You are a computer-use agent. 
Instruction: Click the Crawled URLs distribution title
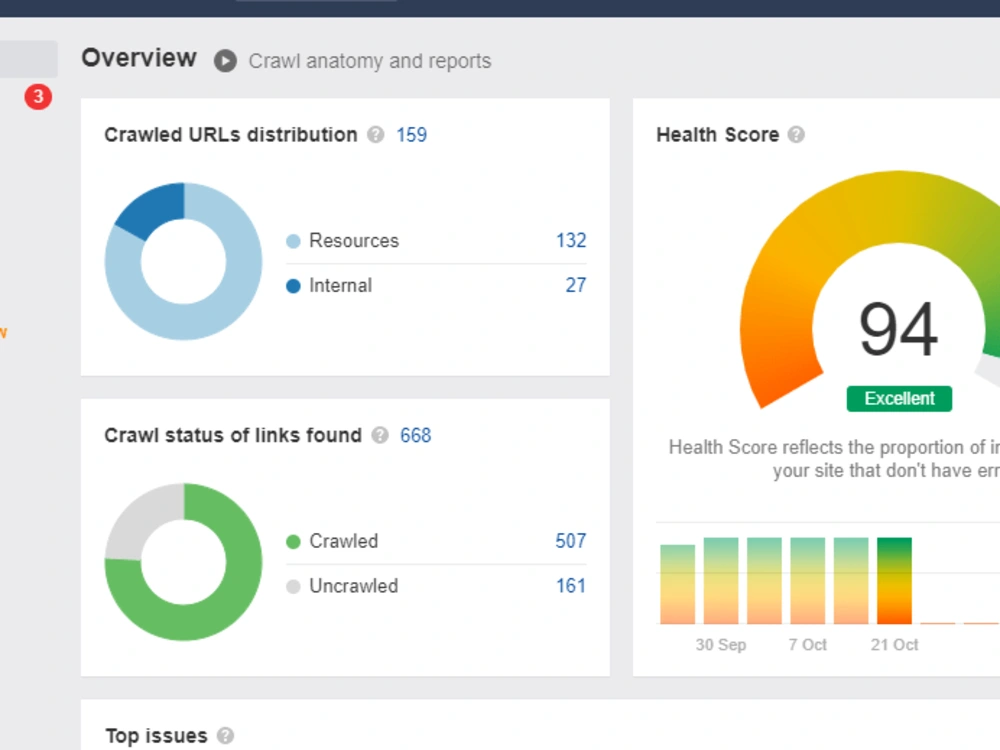[x=231, y=135]
